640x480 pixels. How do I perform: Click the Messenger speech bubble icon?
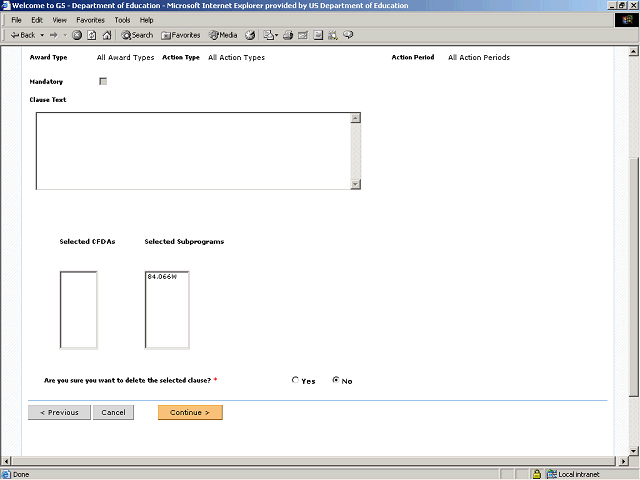point(348,35)
